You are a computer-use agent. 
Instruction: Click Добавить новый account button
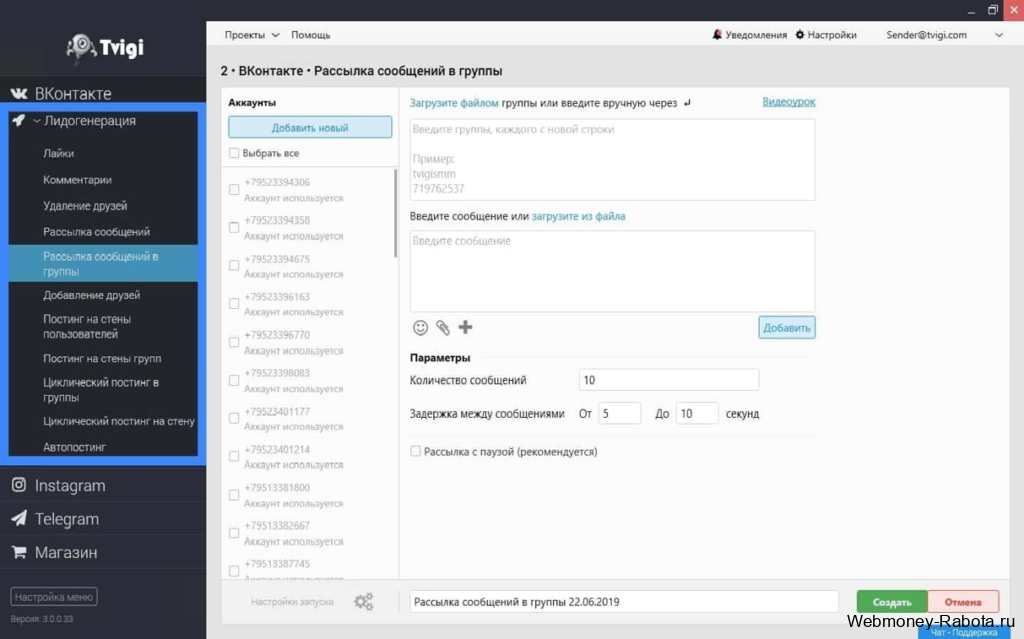click(x=310, y=127)
